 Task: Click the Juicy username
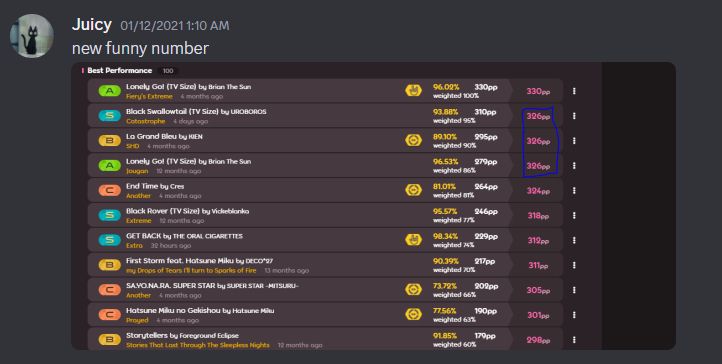[92, 24]
